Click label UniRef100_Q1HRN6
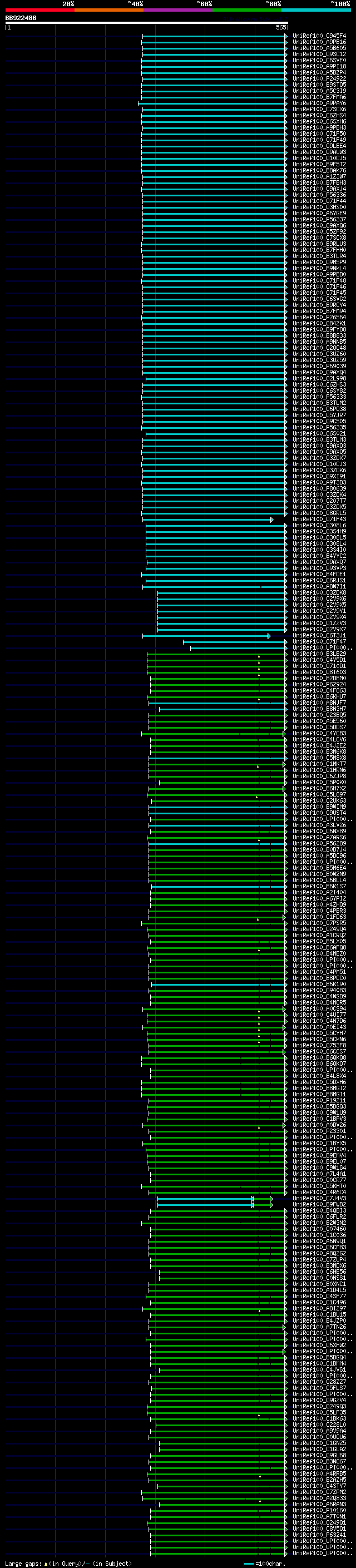The width and height of the screenshot is (356, 1568). (x=319, y=770)
